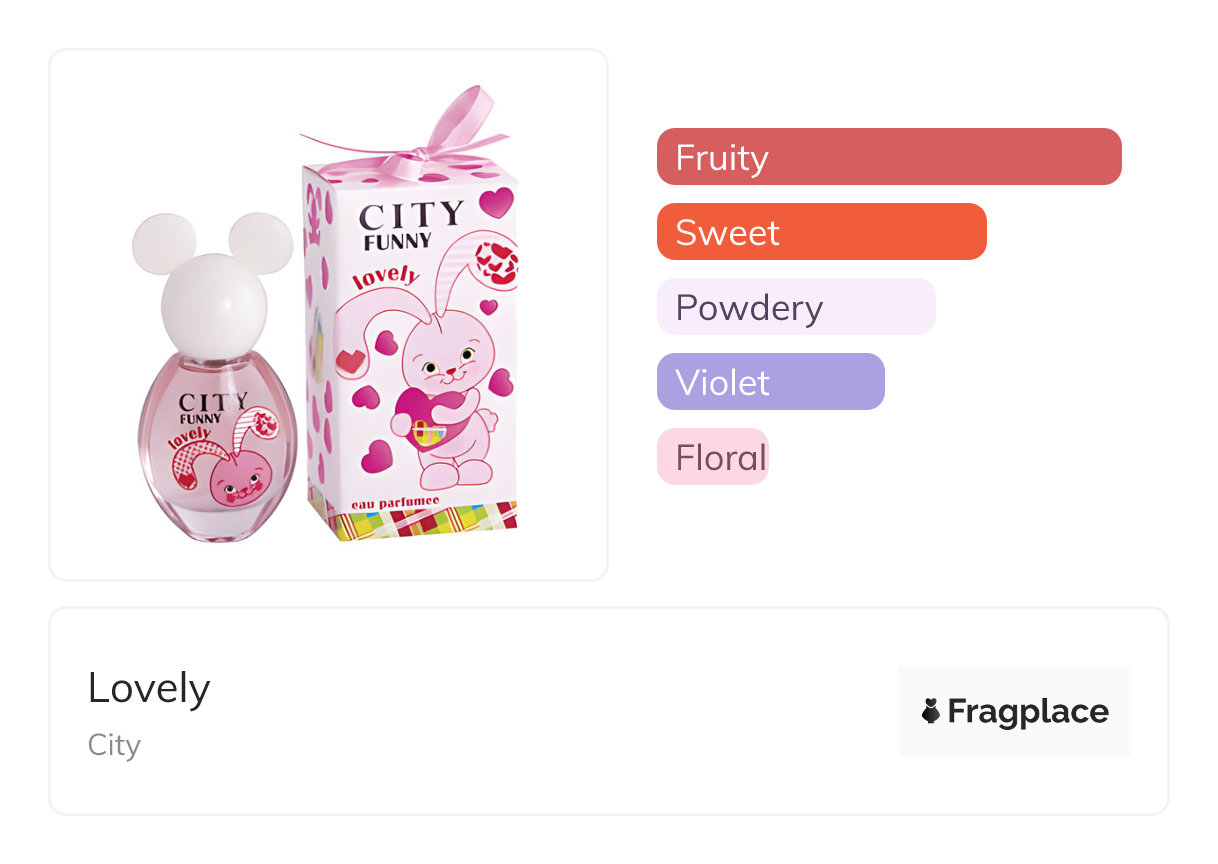Open the Lovely perfume title
Screen dimensions: 1218x864
click(x=149, y=688)
